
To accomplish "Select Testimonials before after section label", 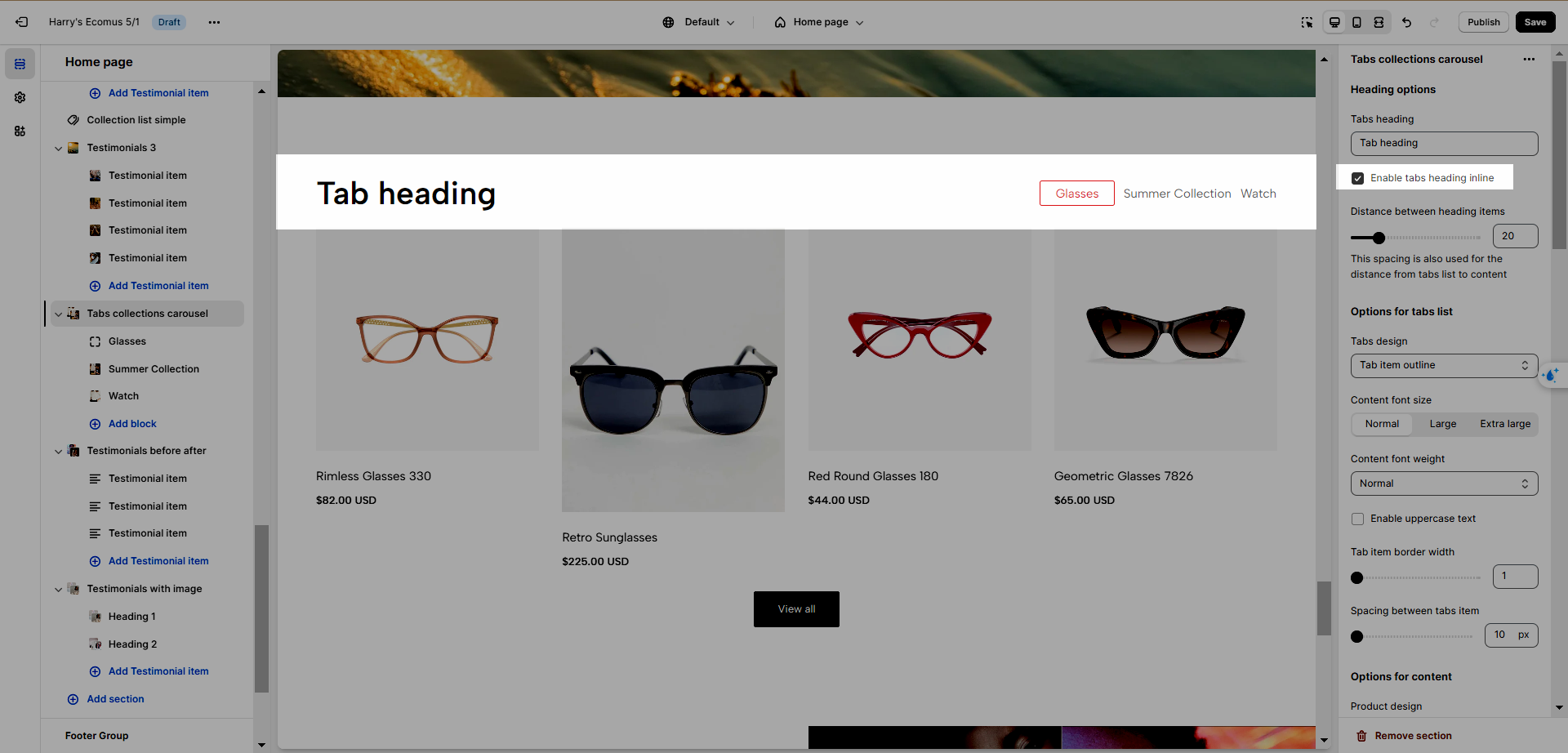I will (146, 451).
